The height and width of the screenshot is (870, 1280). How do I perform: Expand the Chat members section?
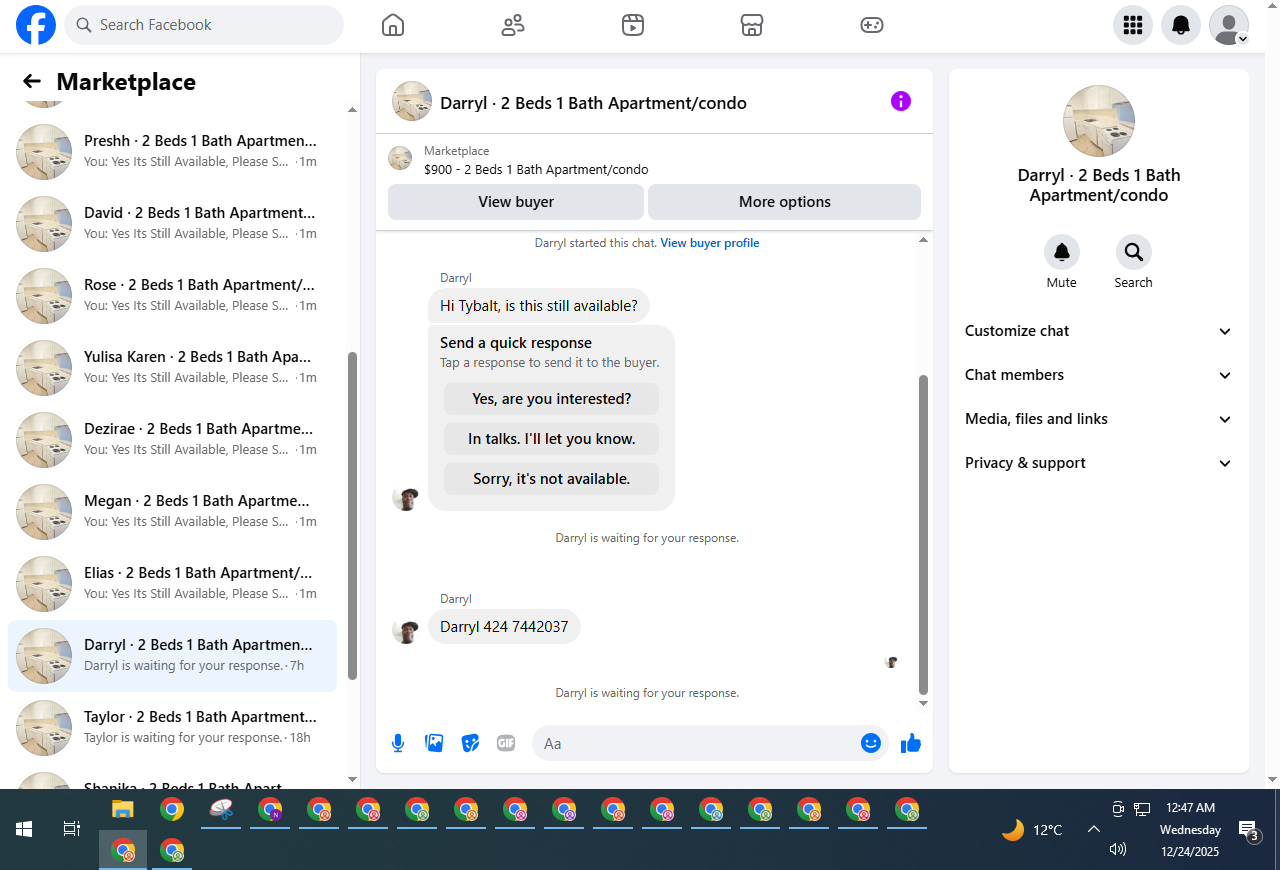(1098, 375)
